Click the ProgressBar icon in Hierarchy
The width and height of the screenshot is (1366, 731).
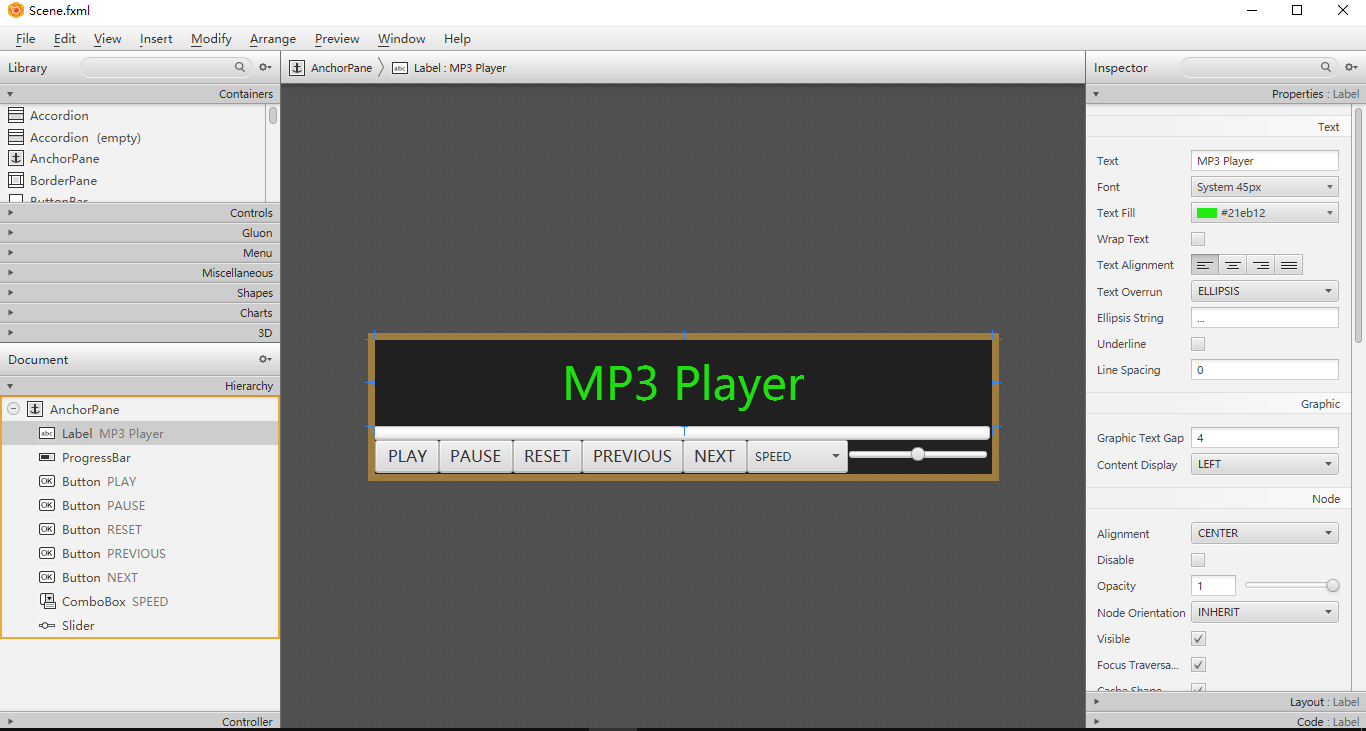click(47, 458)
